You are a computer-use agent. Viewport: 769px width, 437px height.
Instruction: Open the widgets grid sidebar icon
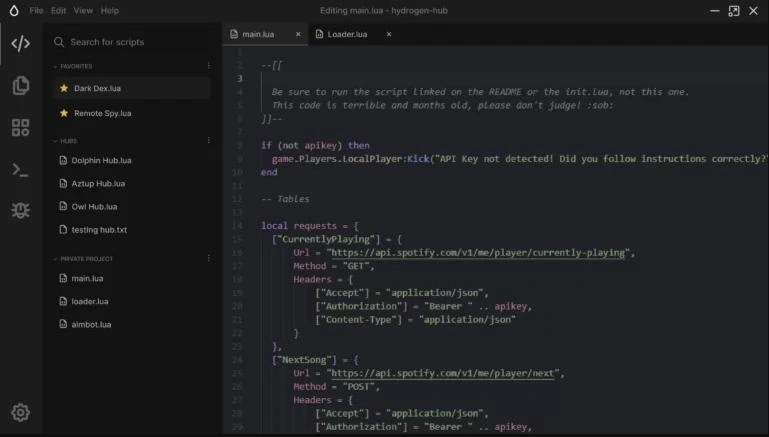21,128
